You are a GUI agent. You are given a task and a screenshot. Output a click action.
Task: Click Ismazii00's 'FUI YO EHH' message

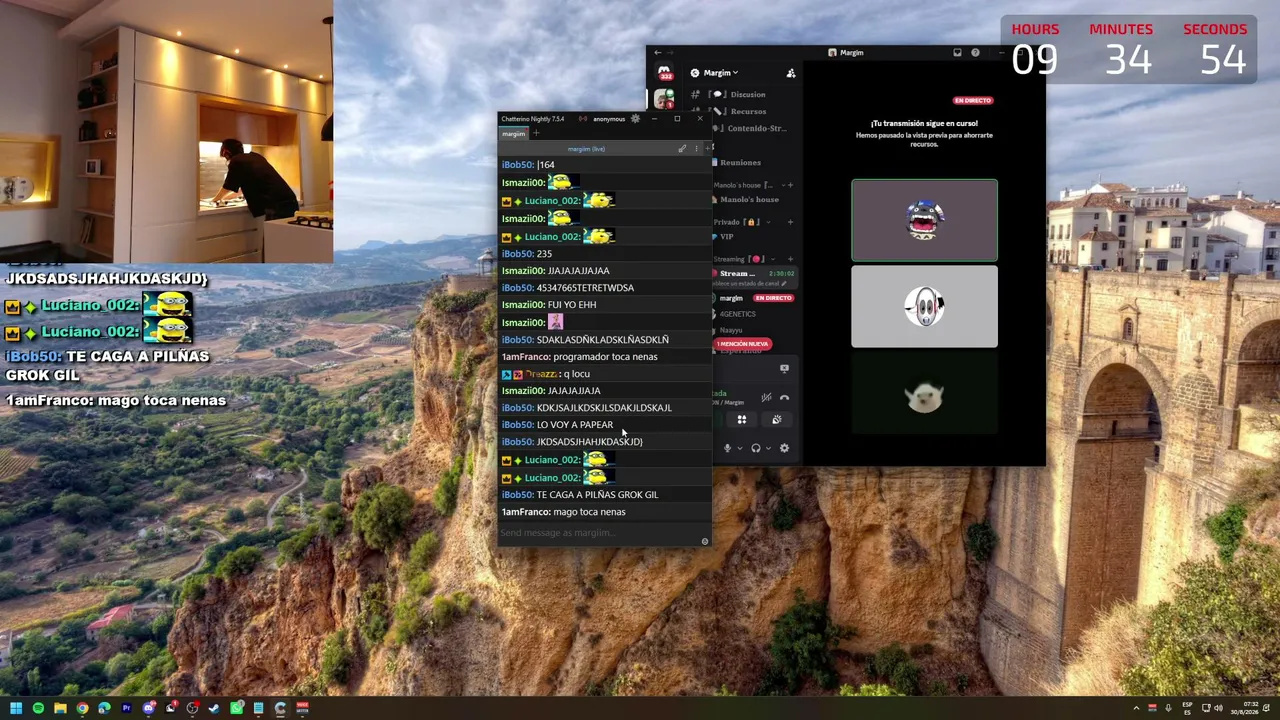(572, 305)
